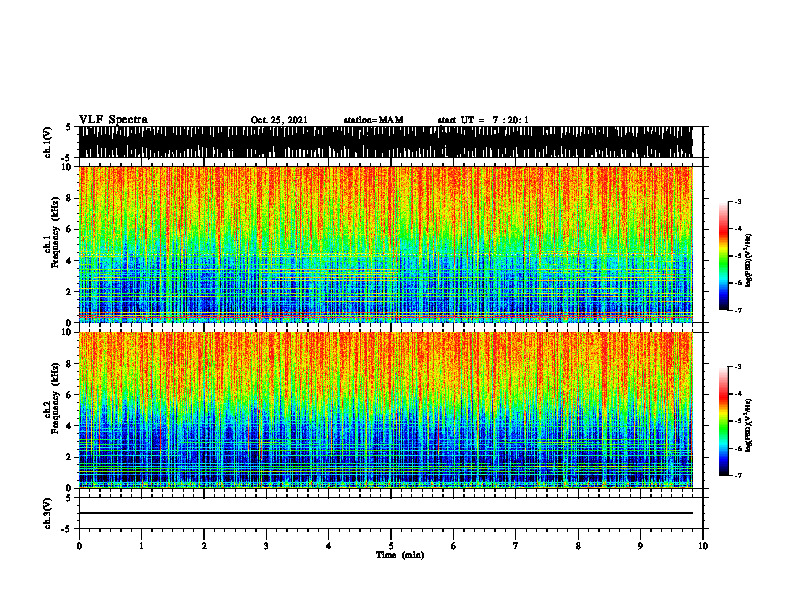Click the ch.1 "Frequency (kHz)" axis label
This screenshot has height=612, width=792.
(x=55, y=232)
